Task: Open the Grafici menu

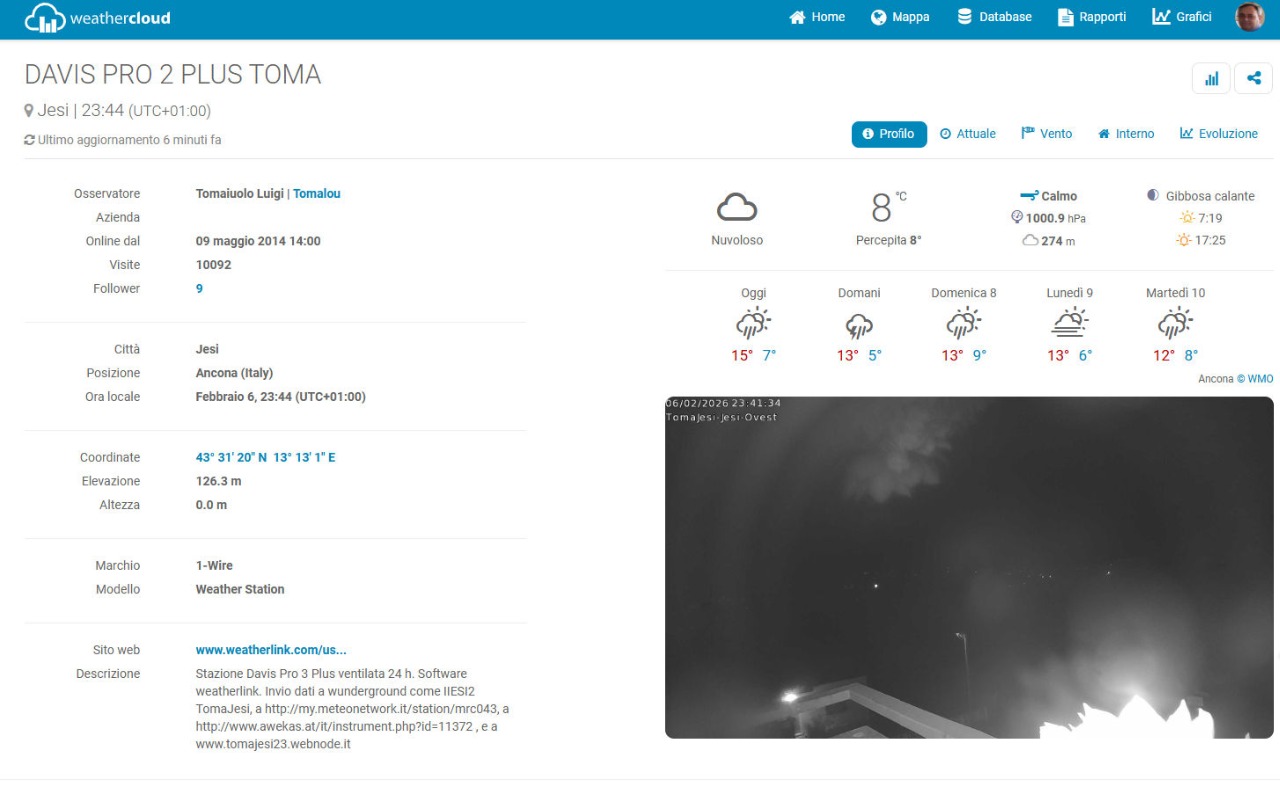Action: pyautogui.click(x=1182, y=17)
